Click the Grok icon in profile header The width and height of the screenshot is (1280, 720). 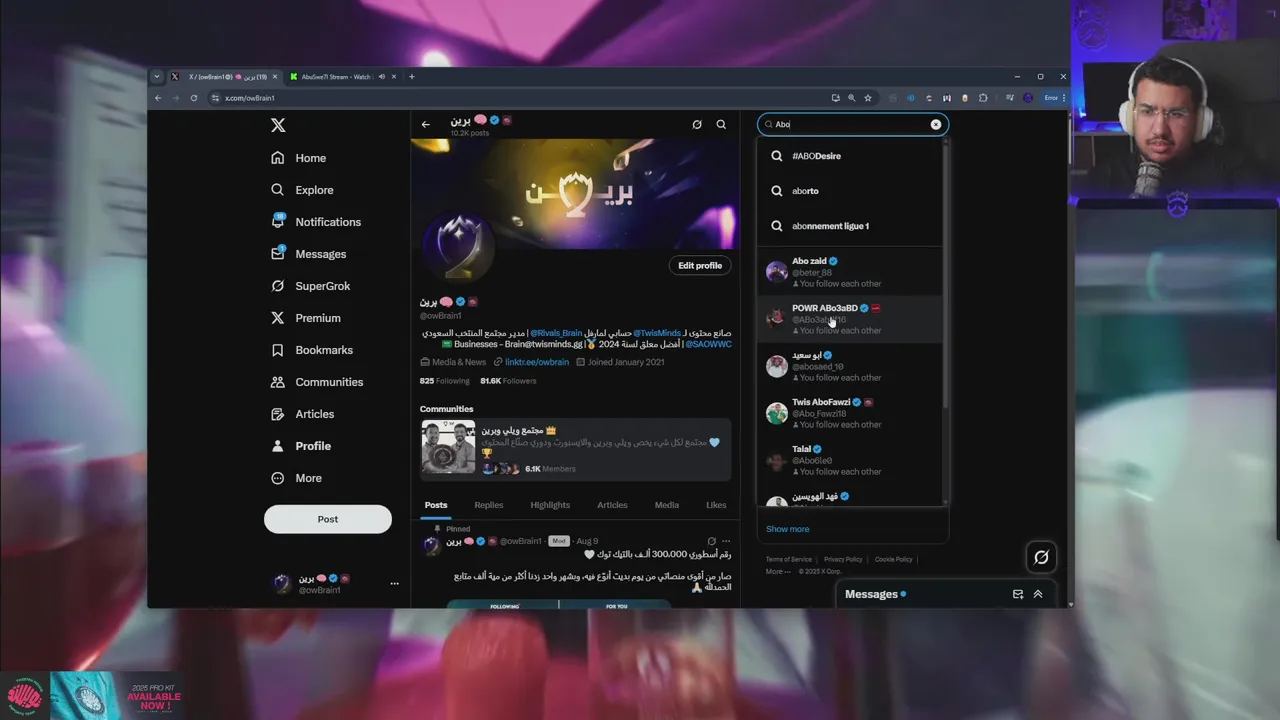[697, 125]
